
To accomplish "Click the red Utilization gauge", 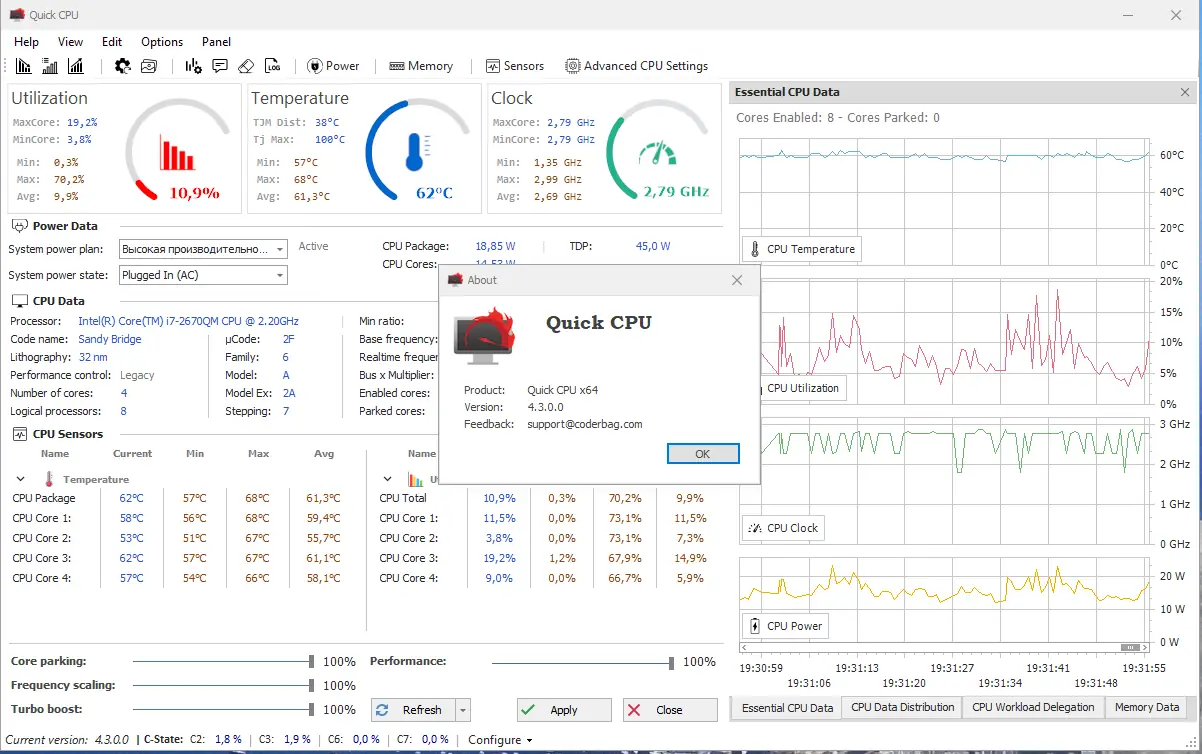I will point(179,152).
